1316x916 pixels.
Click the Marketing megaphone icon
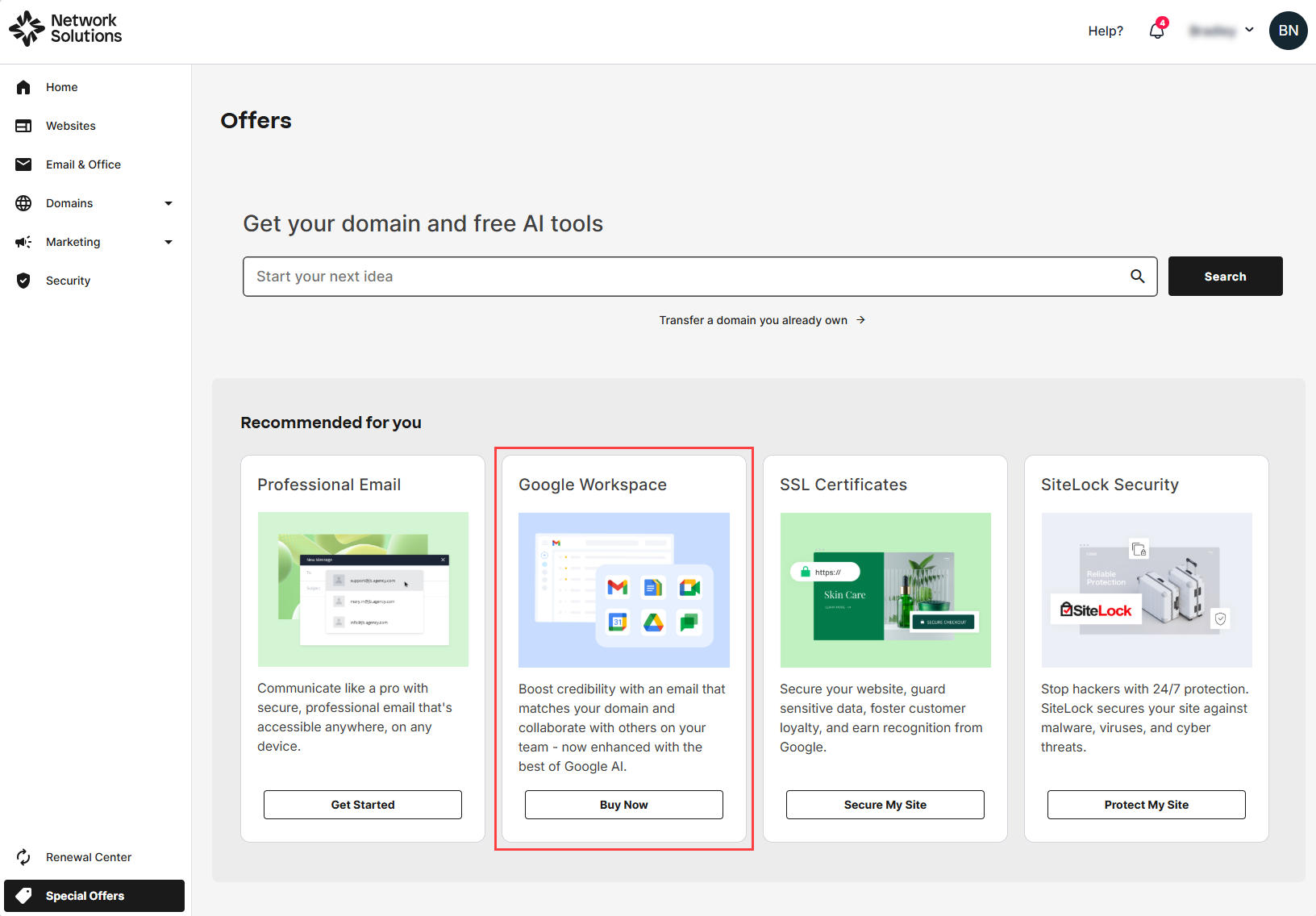click(x=23, y=242)
